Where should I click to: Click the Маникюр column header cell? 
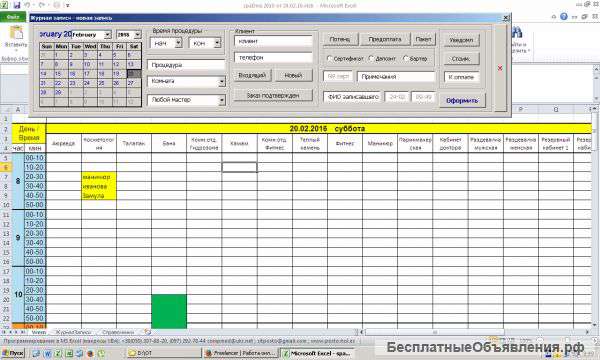380,143
